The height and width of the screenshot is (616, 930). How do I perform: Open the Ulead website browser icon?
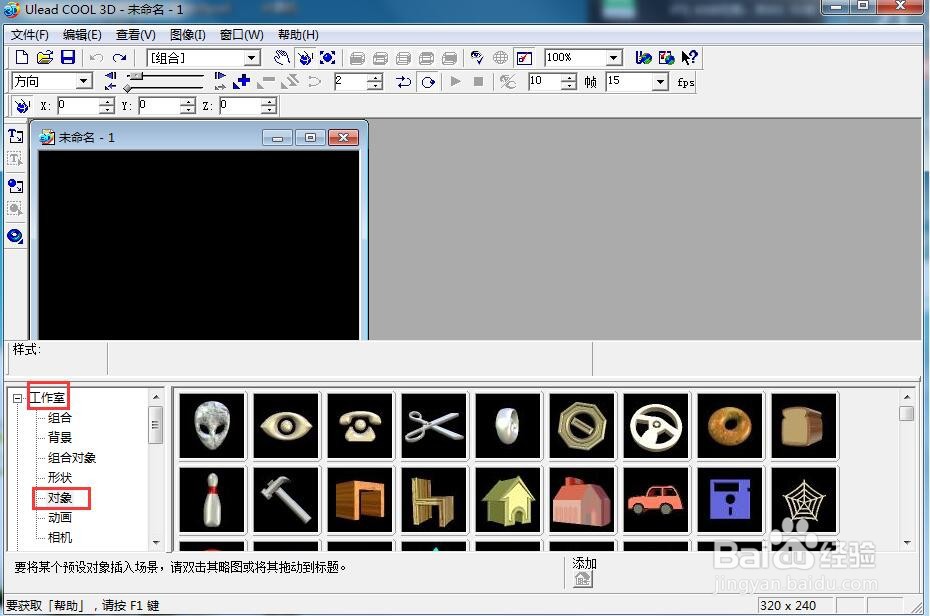[x=643, y=58]
